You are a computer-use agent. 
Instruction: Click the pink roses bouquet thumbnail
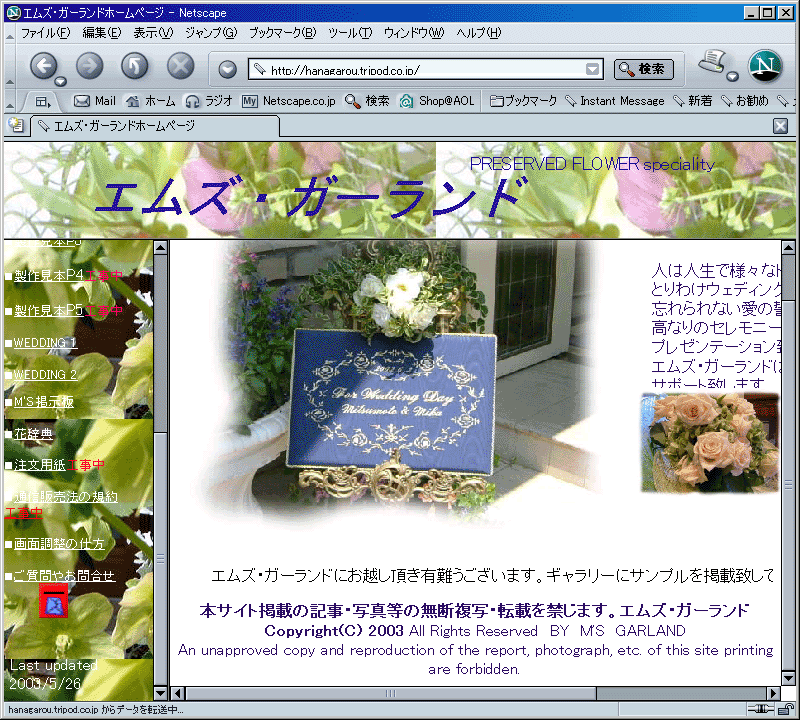tap(710, 443)
